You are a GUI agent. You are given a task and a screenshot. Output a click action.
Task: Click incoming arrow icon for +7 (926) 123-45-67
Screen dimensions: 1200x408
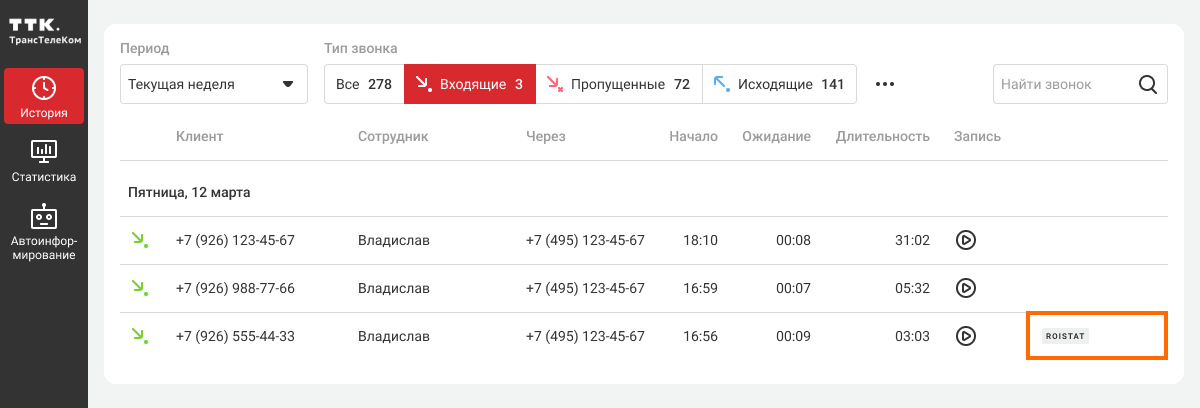[x=139, y=240]
